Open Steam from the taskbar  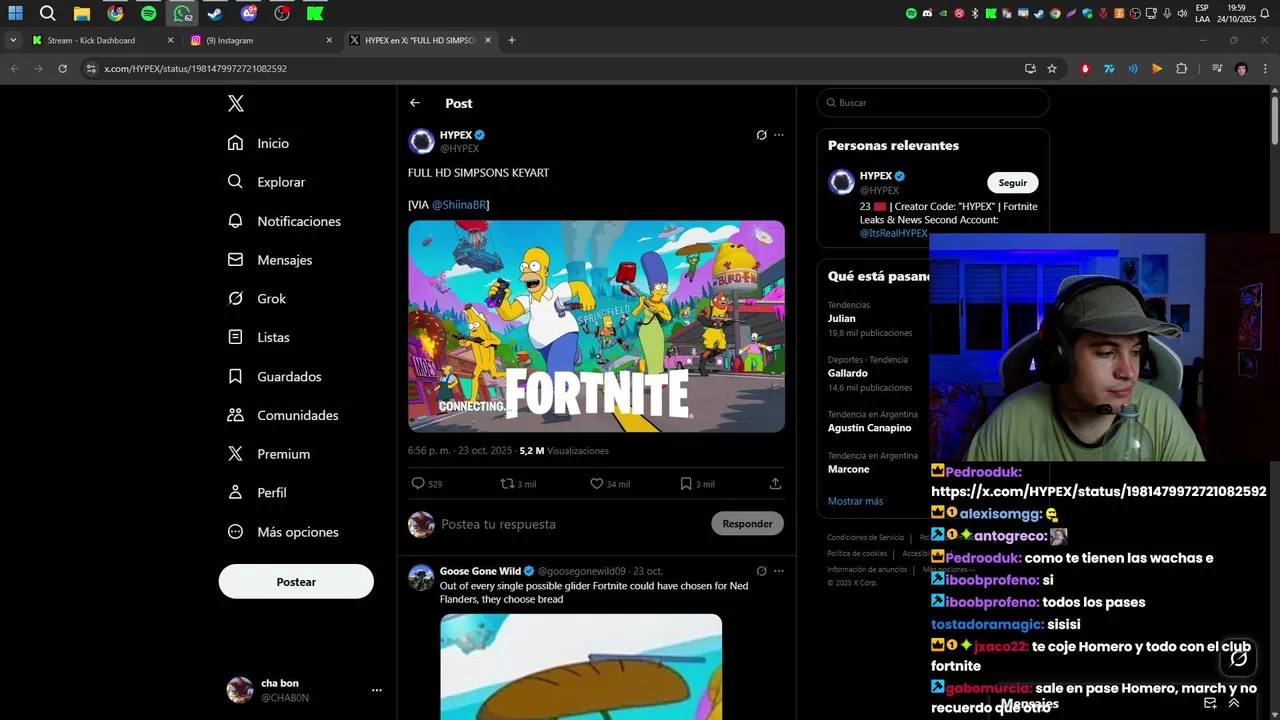[215, 14]
